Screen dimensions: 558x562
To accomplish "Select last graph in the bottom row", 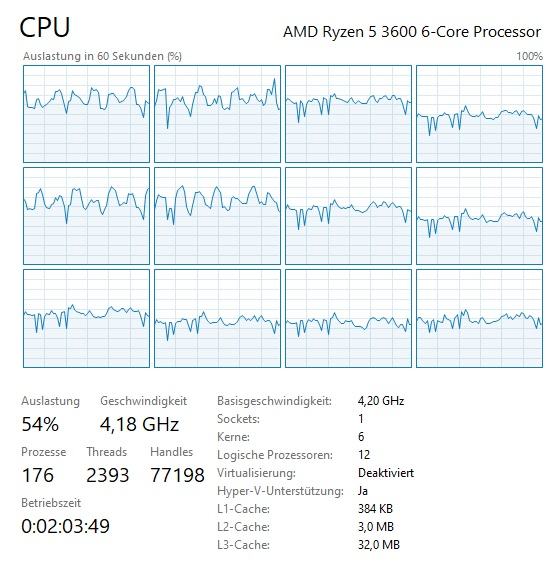I will [480, 319].
